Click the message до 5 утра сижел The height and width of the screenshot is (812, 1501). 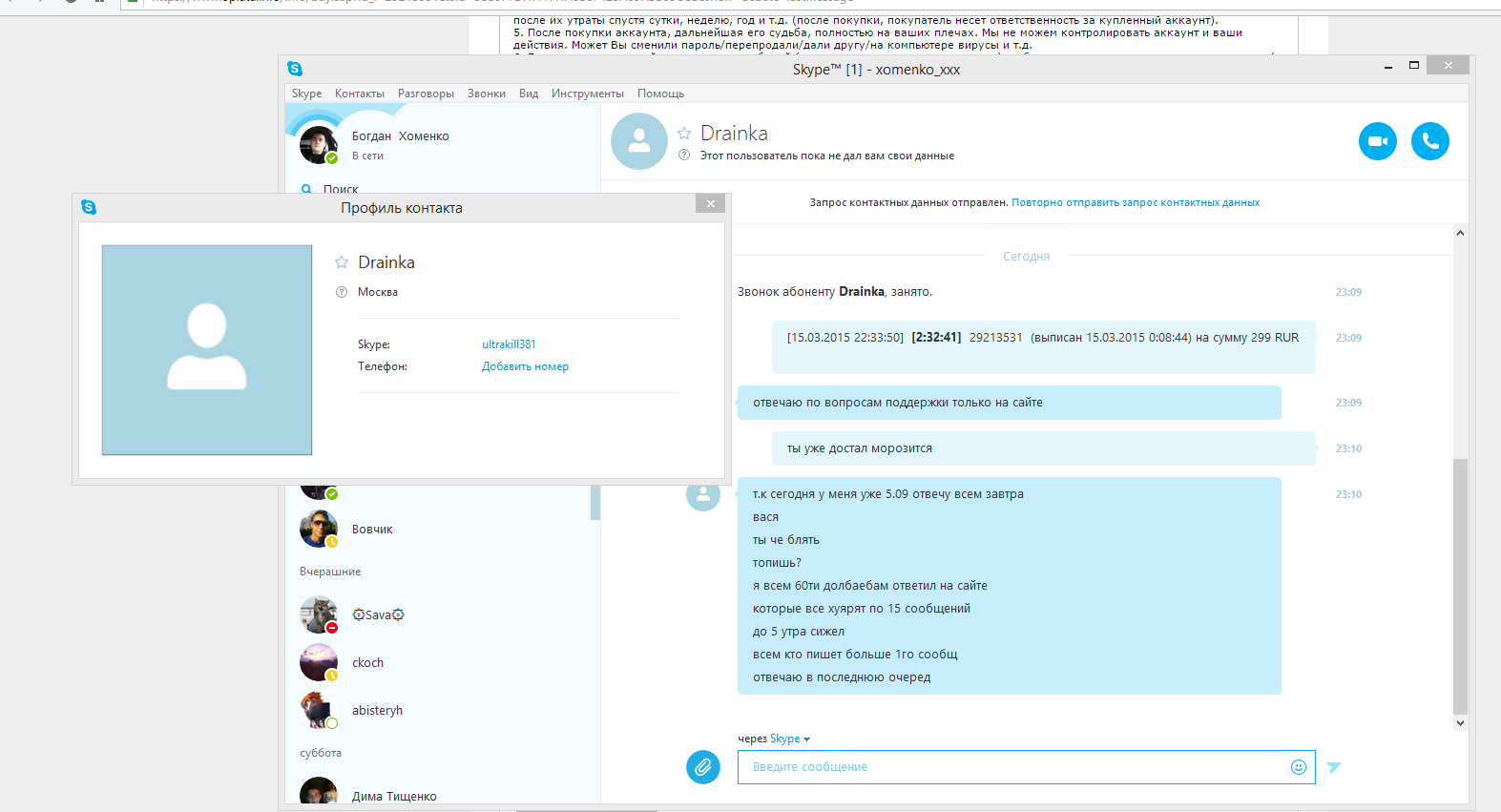click(799, 632)
